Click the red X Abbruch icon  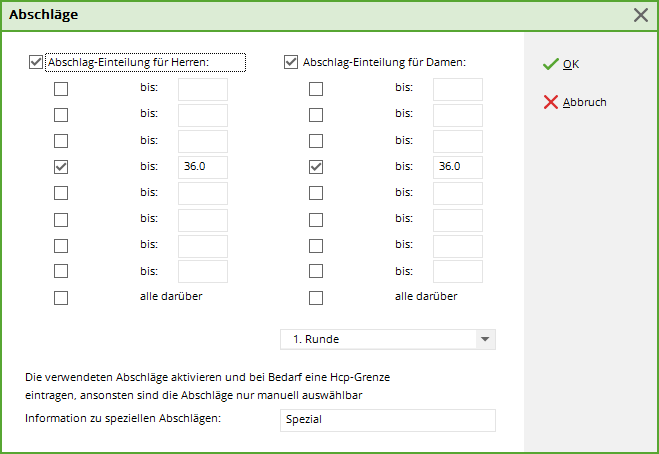[x=549, y=102]
